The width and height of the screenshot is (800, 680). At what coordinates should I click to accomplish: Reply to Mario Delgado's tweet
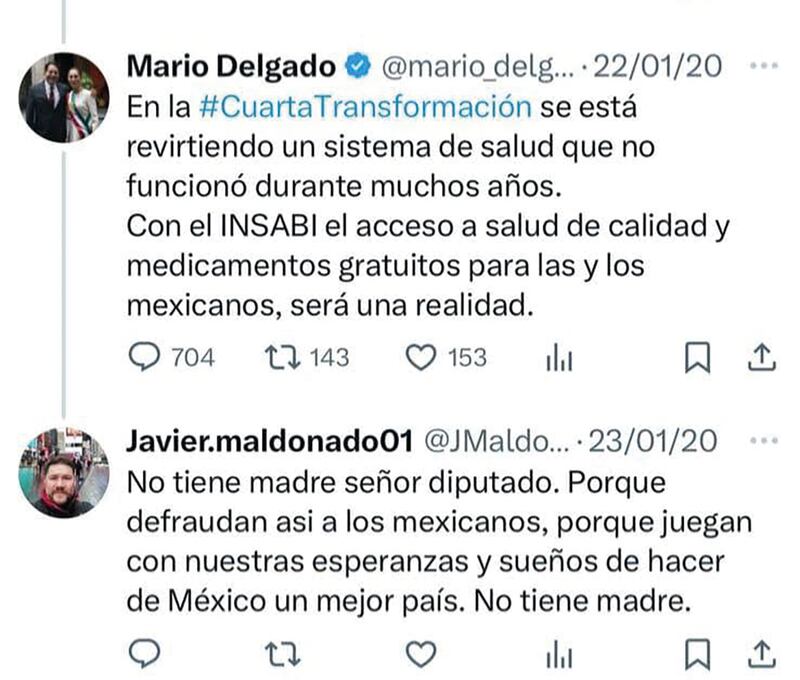click(145, 357)
